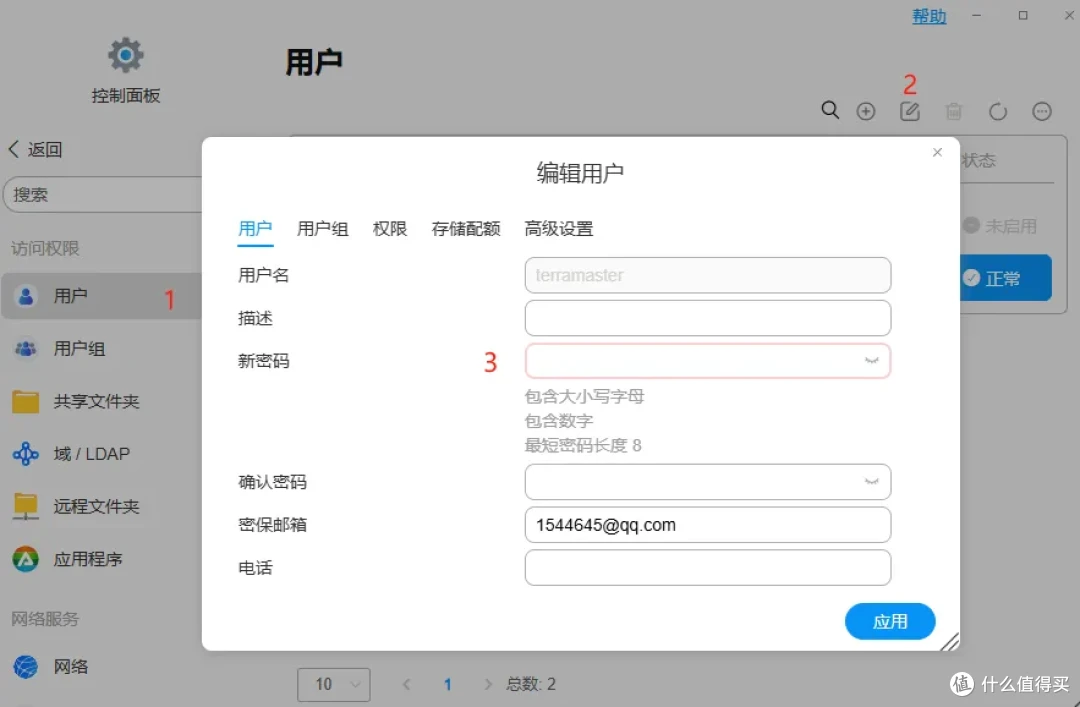Click the 密保邮箱 email field
Image resolution: width=1080 pixels, height=707 pixels.
(707, 525)
